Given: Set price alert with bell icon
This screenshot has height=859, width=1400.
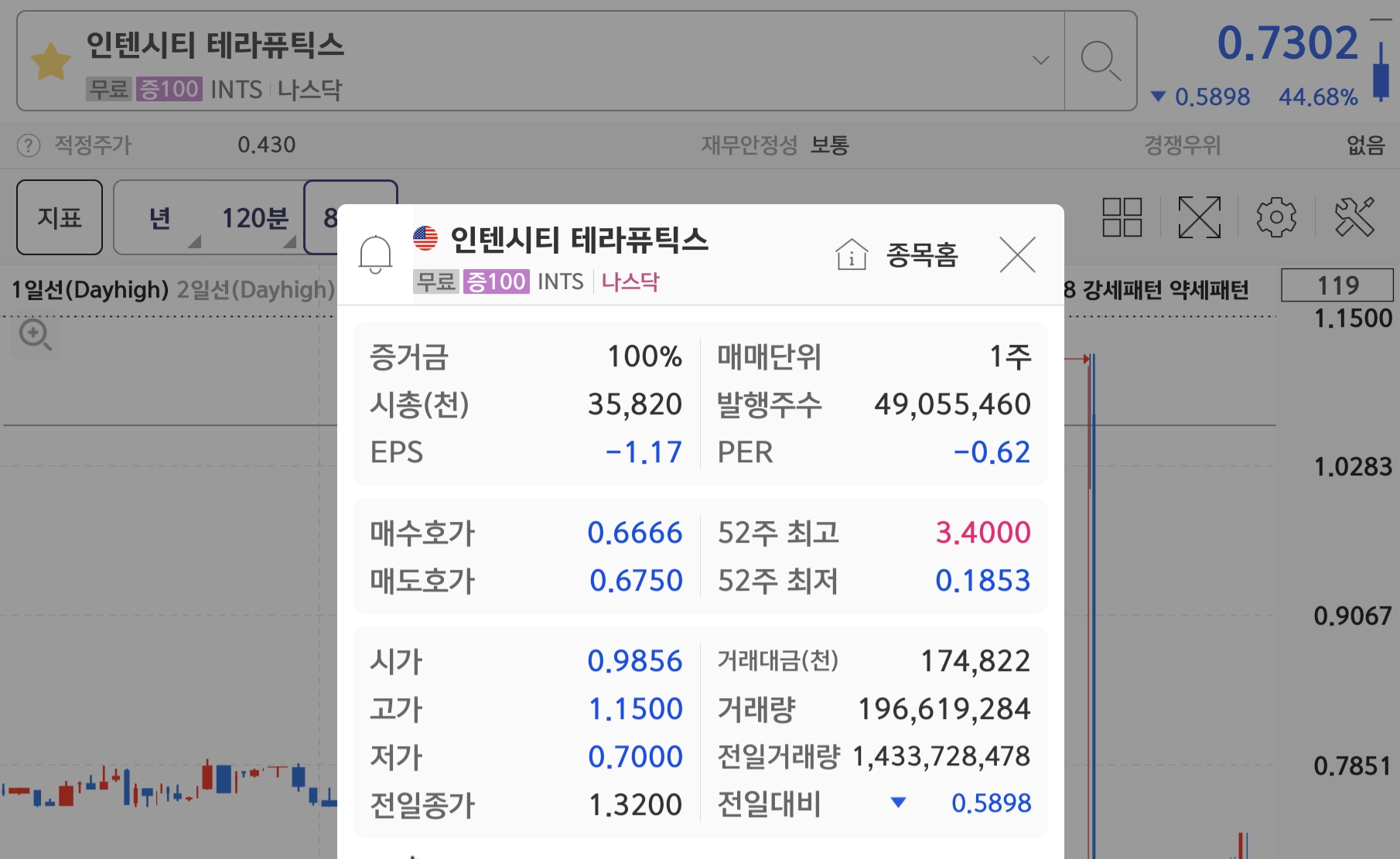Looking at the screenshot, I should (x=376, y=254).
